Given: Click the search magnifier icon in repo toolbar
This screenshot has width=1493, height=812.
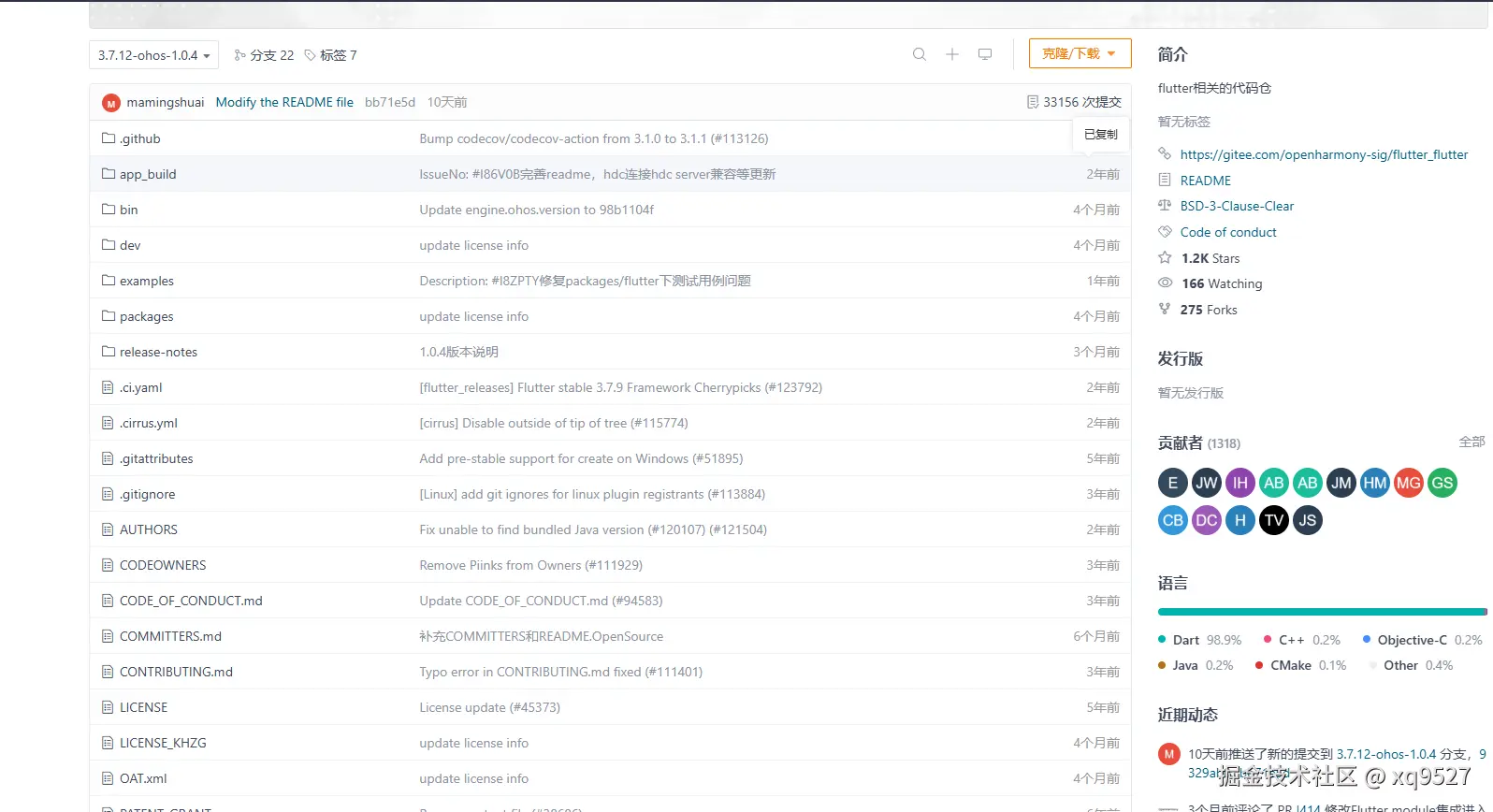Looking at the screenshot, I should click(920, 54).
